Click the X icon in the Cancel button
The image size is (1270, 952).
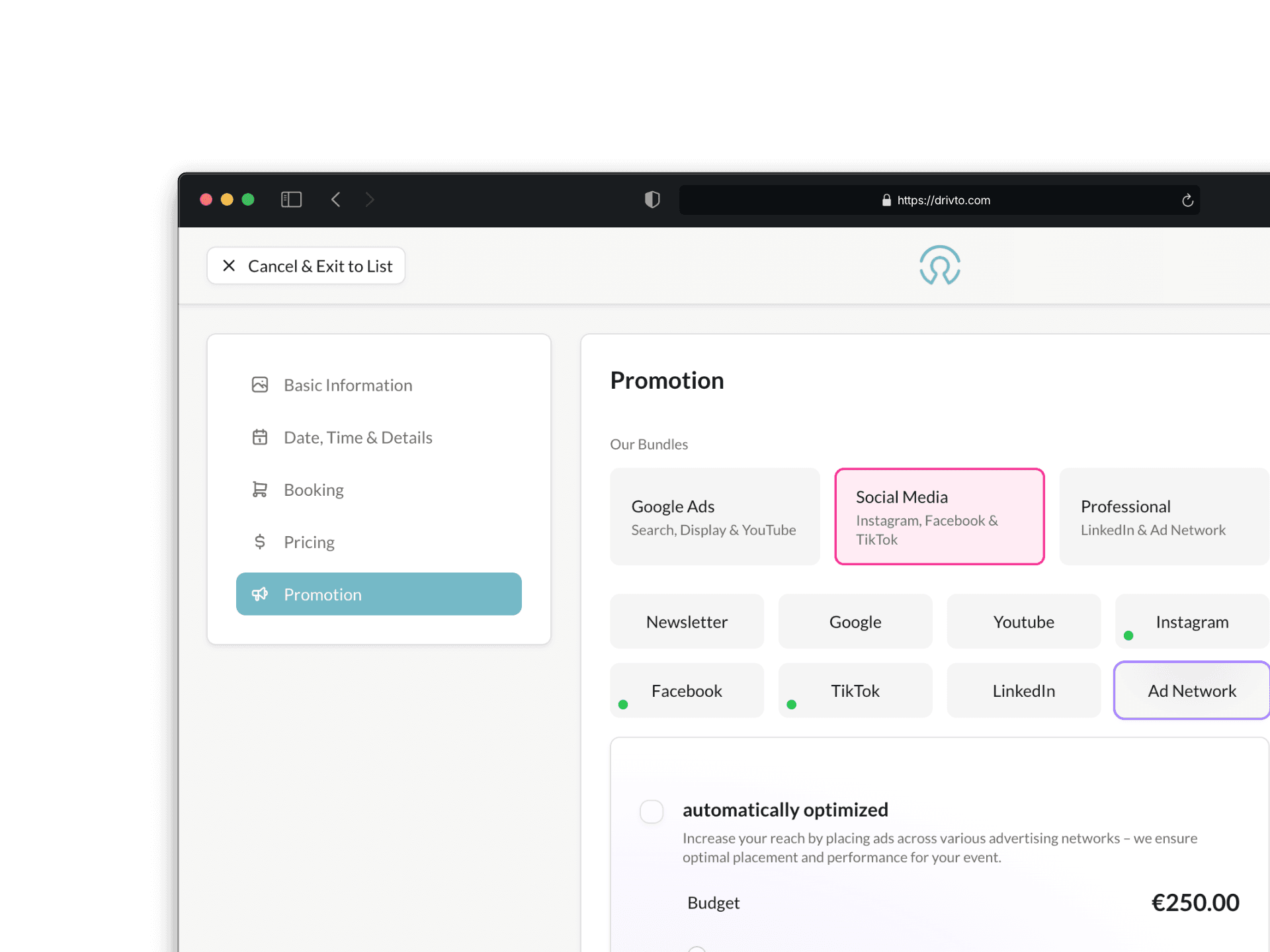coord(229,266)
